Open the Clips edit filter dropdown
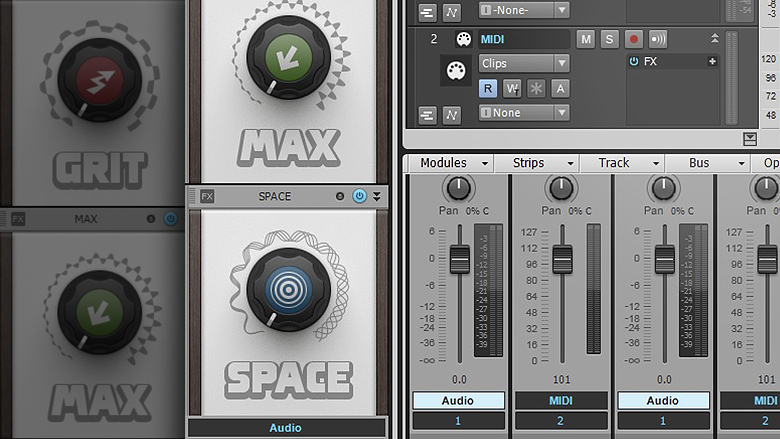 click(523, 63)
